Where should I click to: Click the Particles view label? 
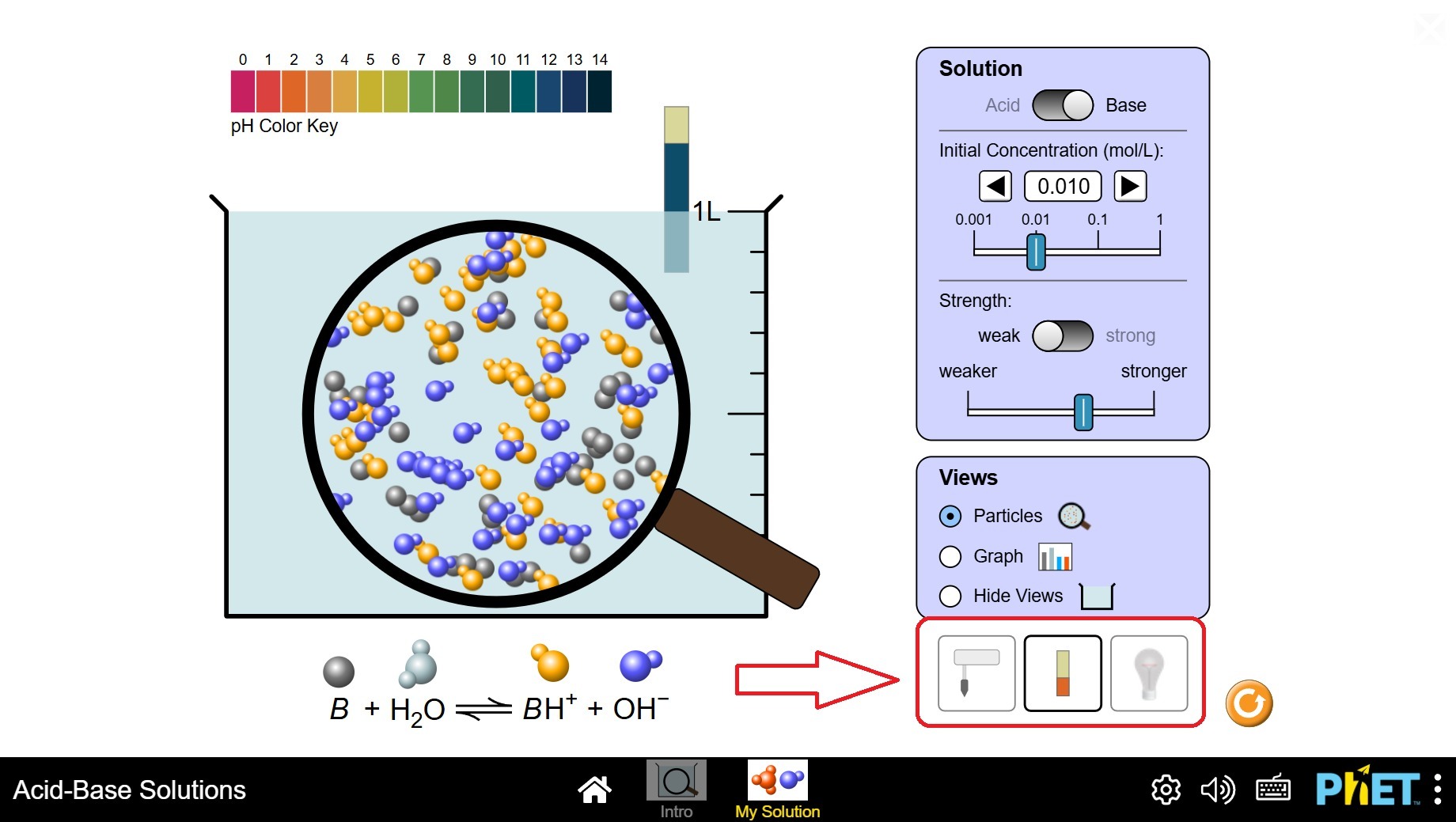coord(1008,516)
